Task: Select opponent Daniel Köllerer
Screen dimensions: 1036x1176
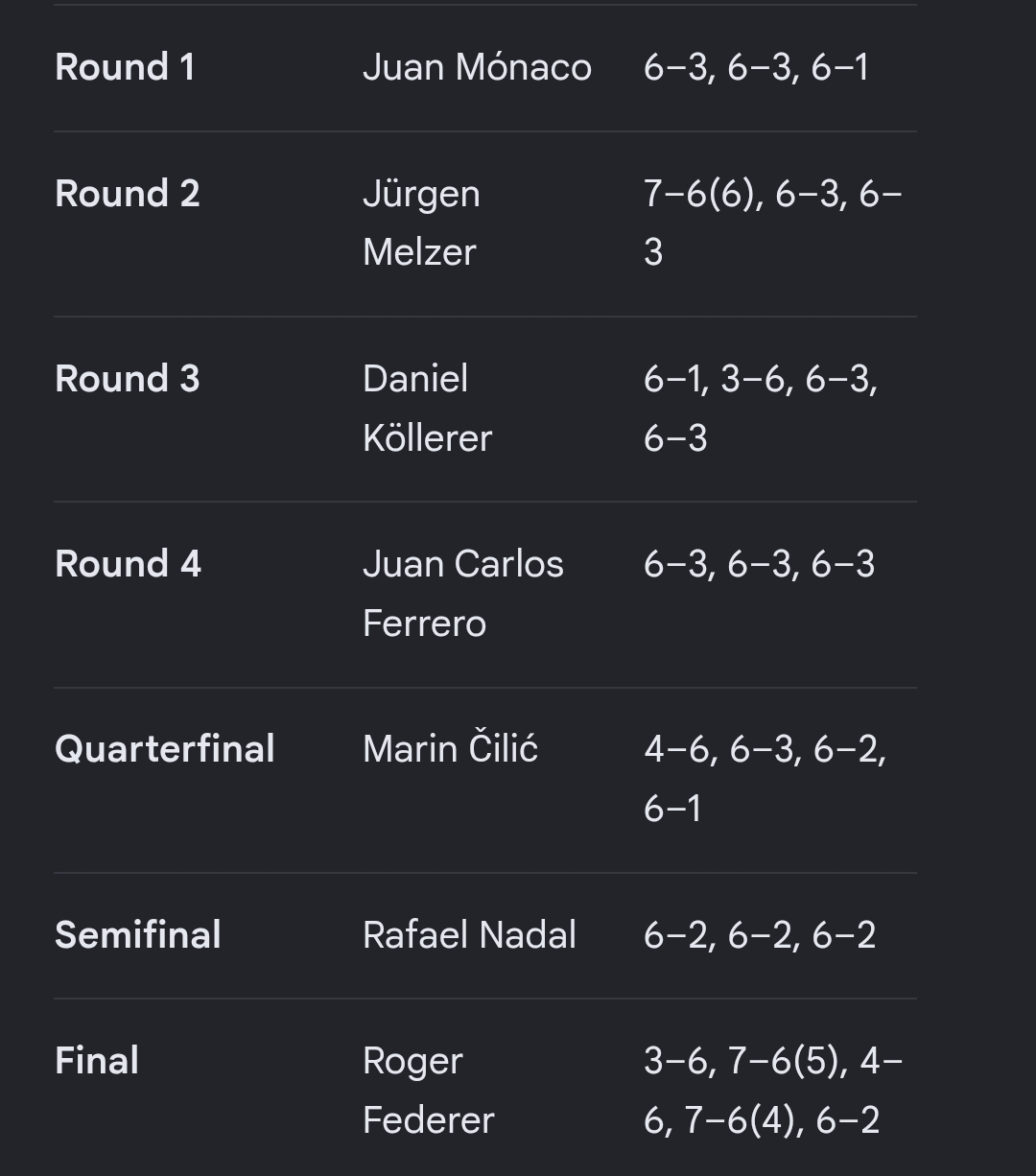Action: [427, 408]
